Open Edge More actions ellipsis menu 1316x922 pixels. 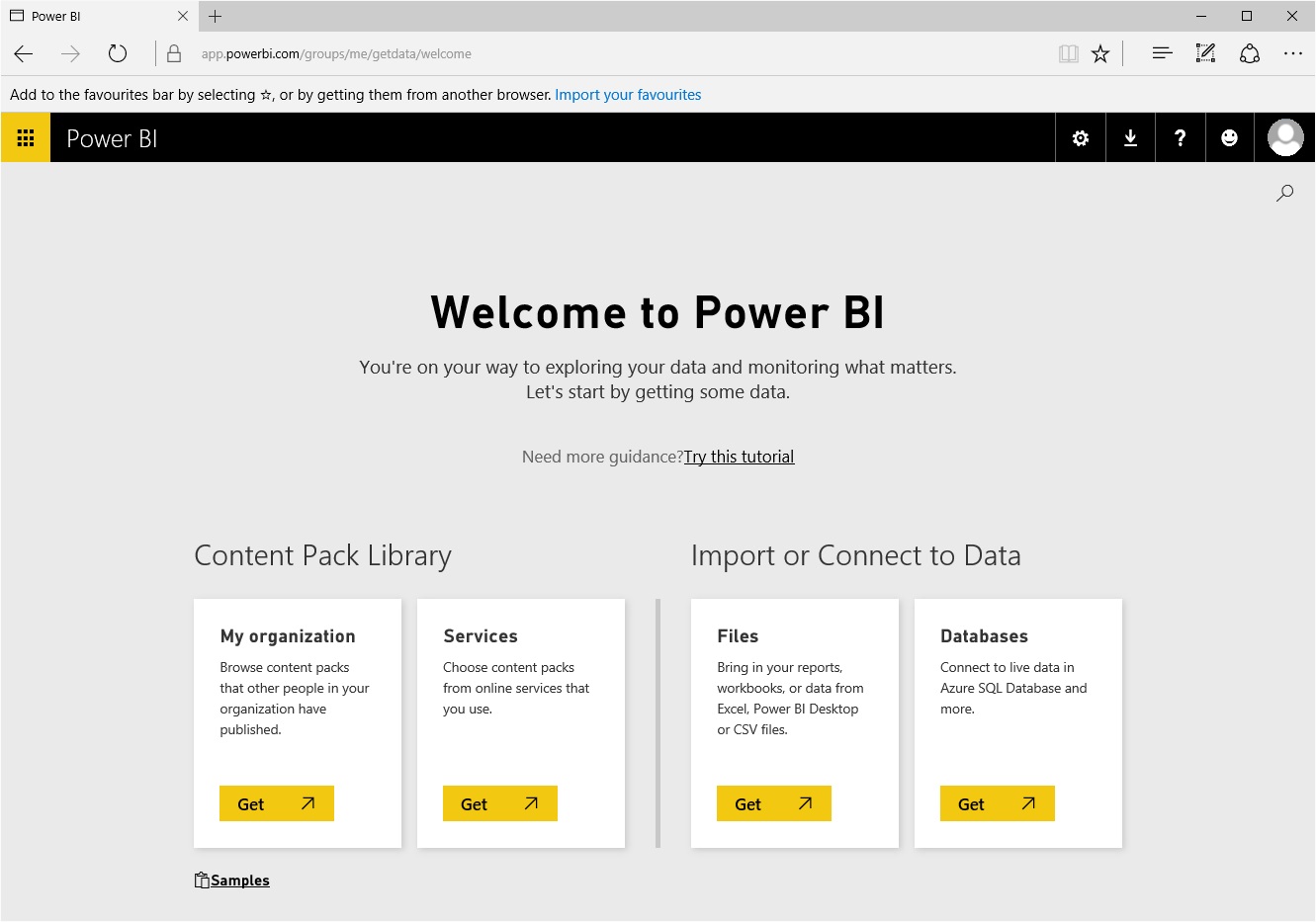click(x=1292, y=53)
